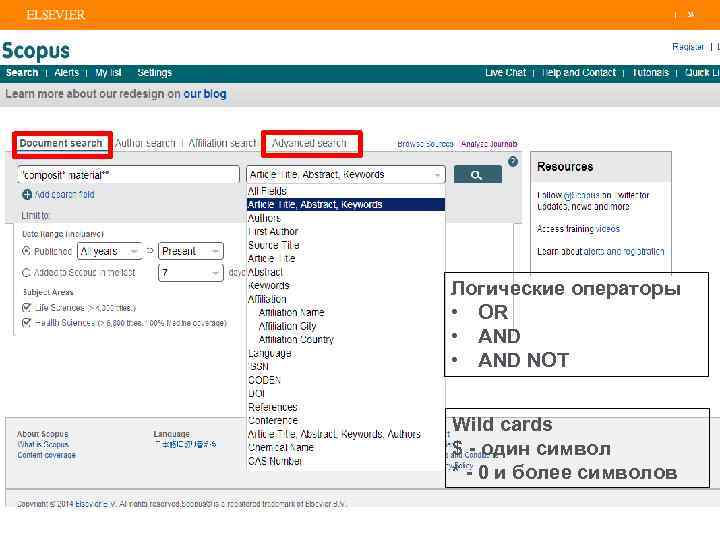Screen dimensions: 720x540
Task: Select Language option in list
Action: pyautogui.click(x=270, y=353)
